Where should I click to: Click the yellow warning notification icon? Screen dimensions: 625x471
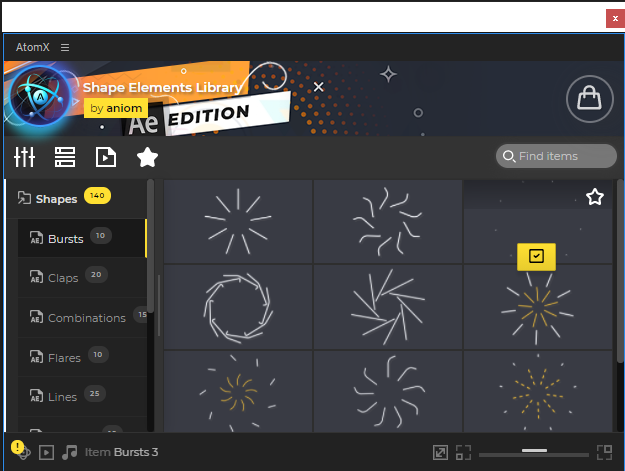(18, 447)
